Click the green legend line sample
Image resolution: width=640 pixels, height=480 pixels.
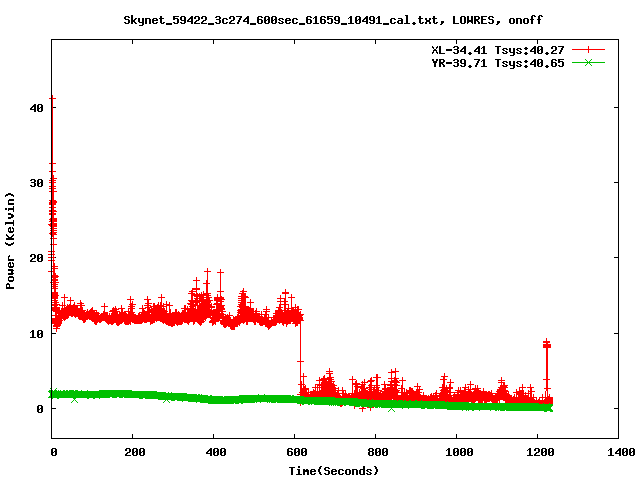pyautogui.click(x=588, y=62)
